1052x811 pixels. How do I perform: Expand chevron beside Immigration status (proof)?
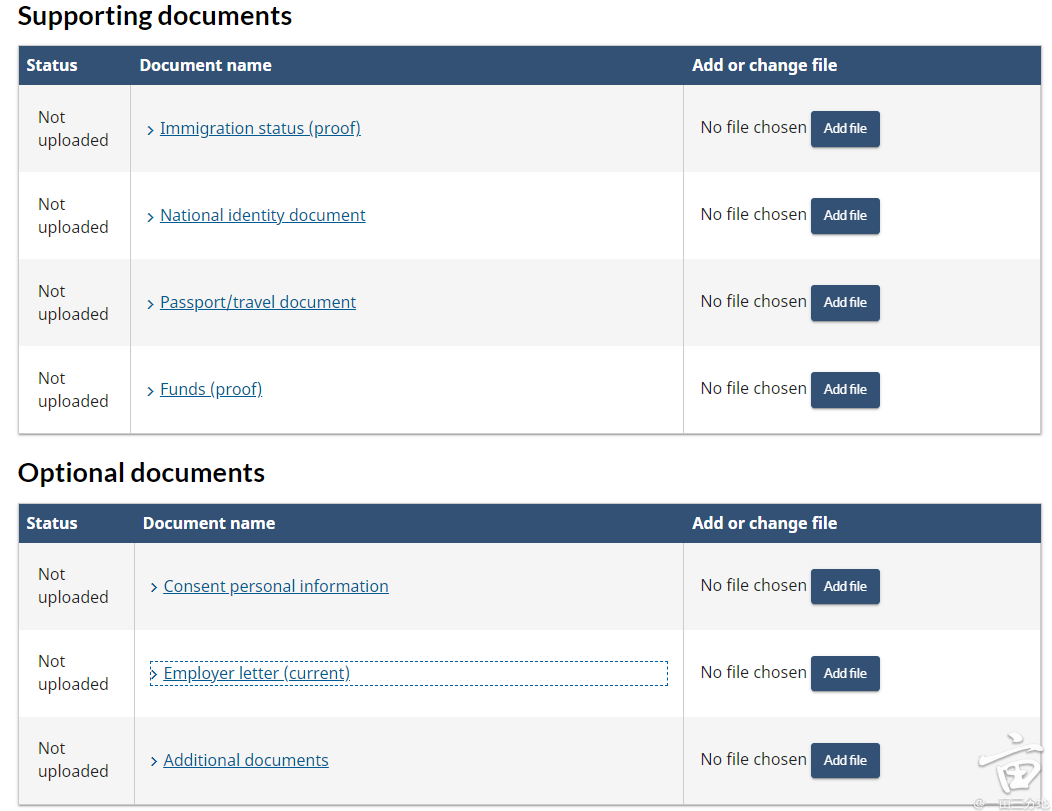150,130
